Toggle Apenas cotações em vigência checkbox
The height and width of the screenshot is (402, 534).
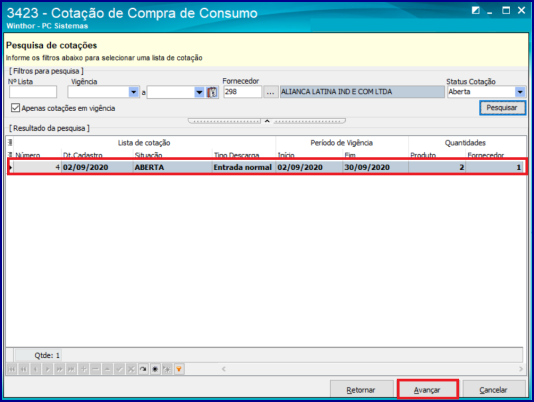coord(15,108)
